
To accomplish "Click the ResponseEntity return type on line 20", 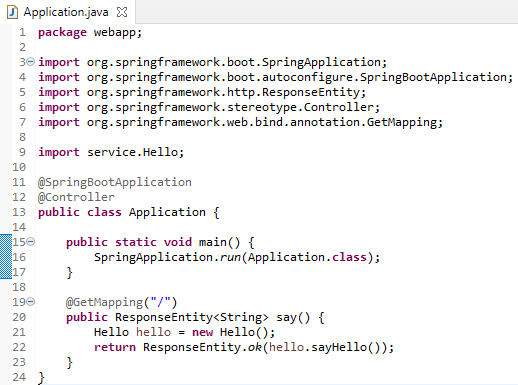I will pyautogui.click(x=192, y=317).
